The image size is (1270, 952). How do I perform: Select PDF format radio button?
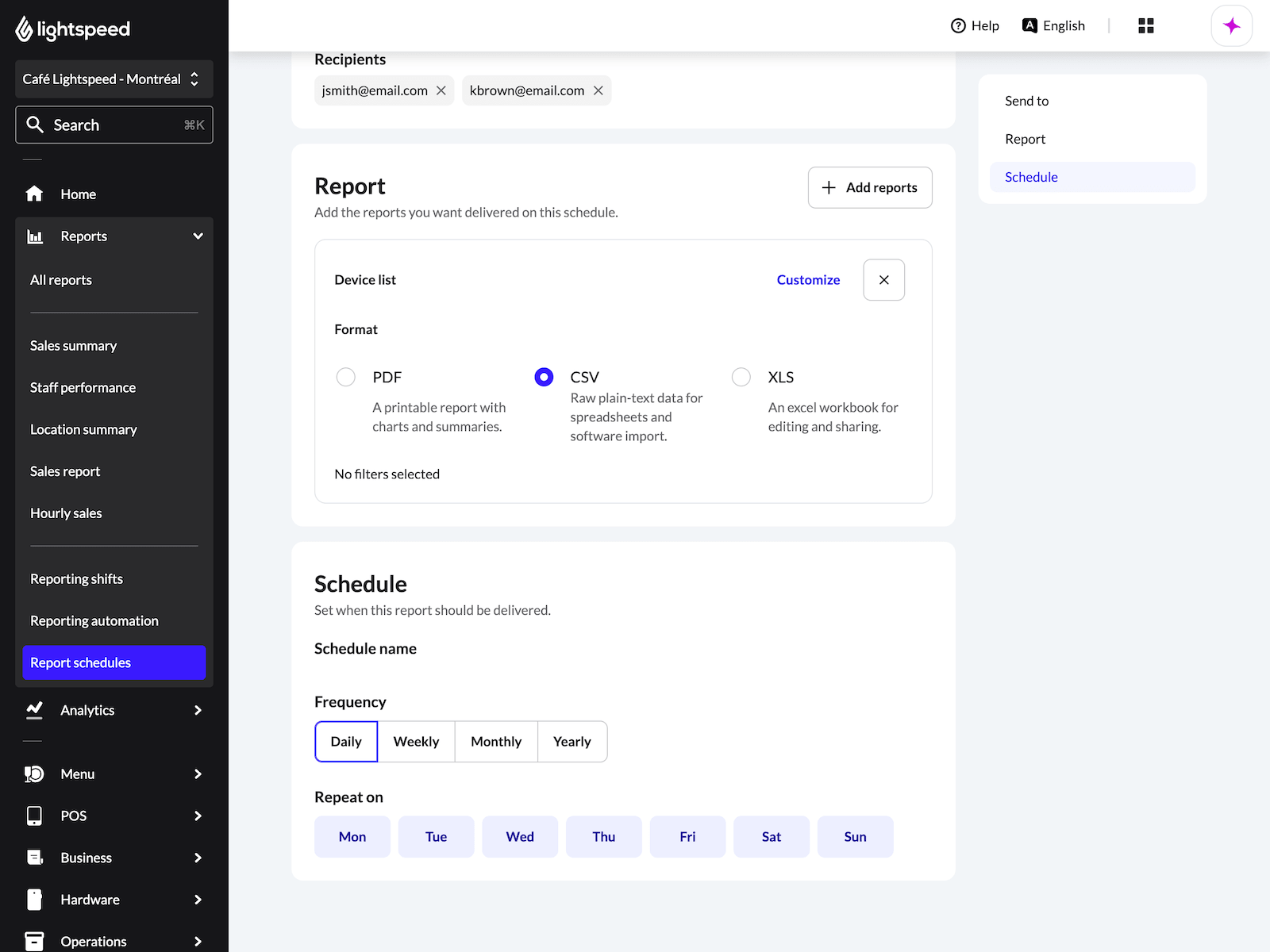(345, 377)
